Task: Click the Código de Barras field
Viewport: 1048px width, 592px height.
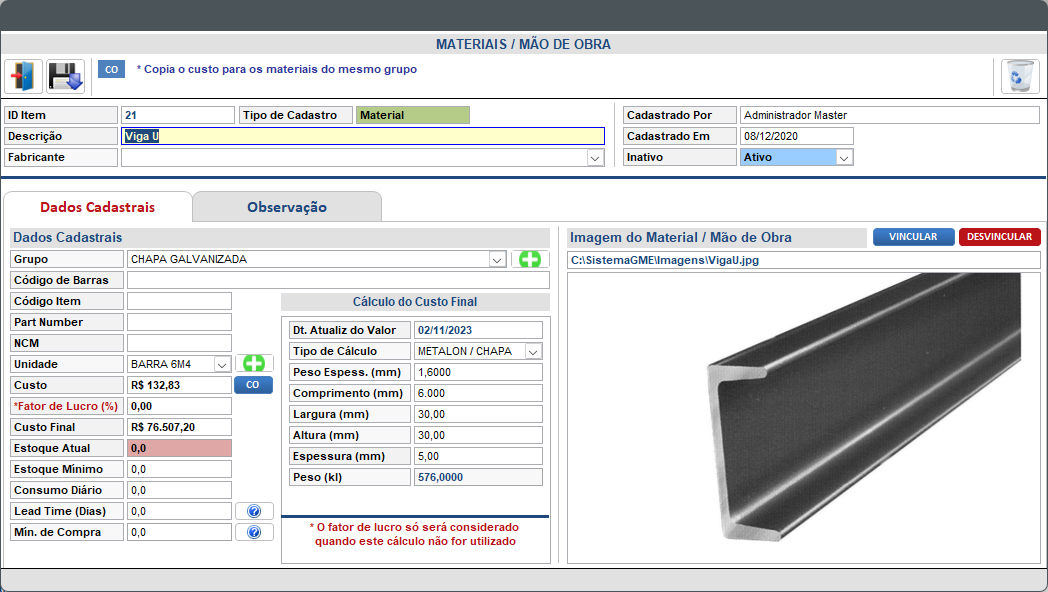Action: tap(338, 280)
